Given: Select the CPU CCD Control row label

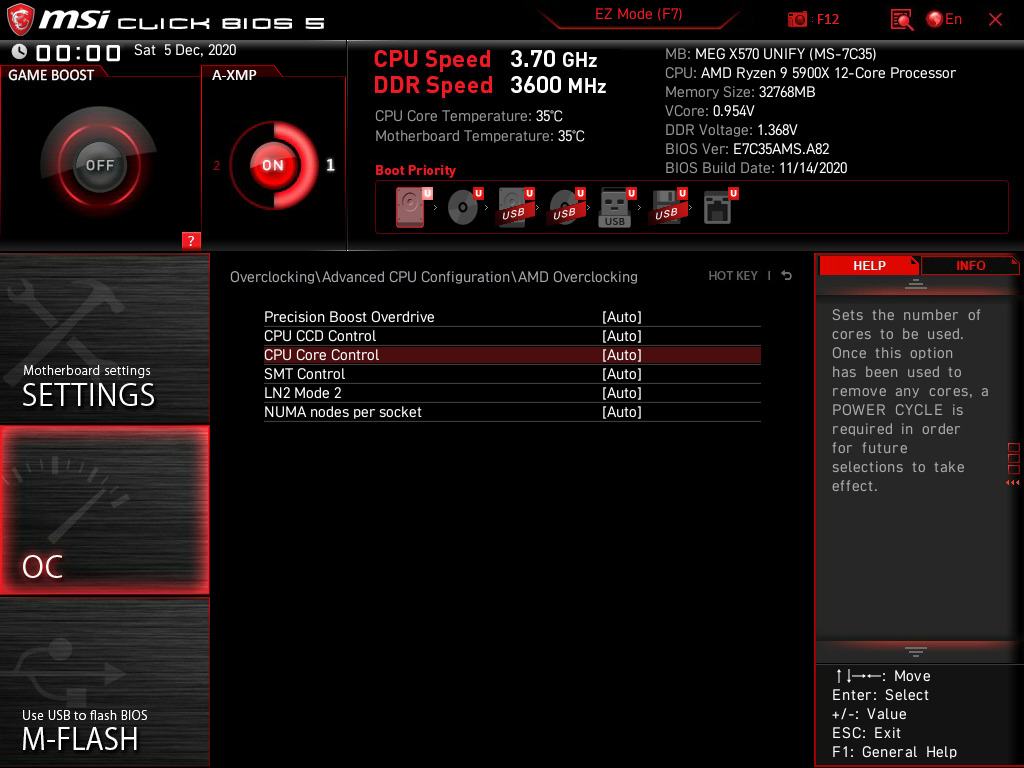Looking at the screenshot, I should pos(320,336).
